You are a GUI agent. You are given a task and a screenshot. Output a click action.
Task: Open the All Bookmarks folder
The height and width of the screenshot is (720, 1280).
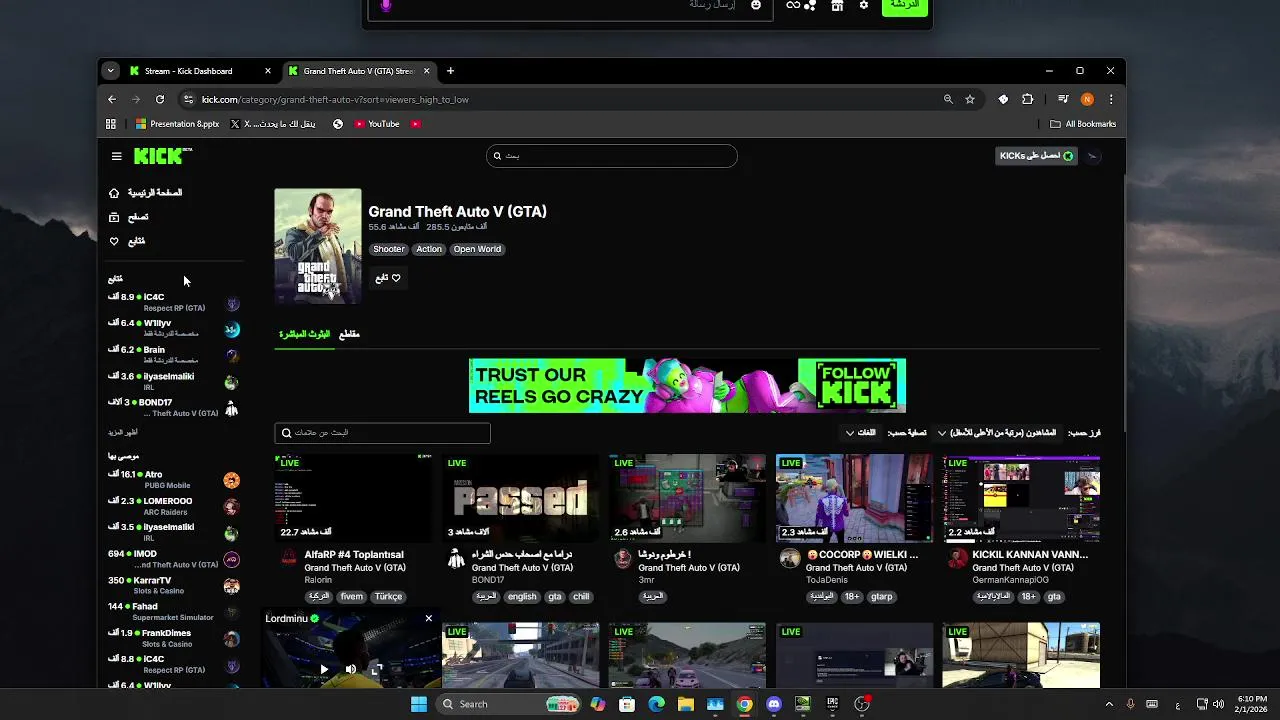(1083, 124)
